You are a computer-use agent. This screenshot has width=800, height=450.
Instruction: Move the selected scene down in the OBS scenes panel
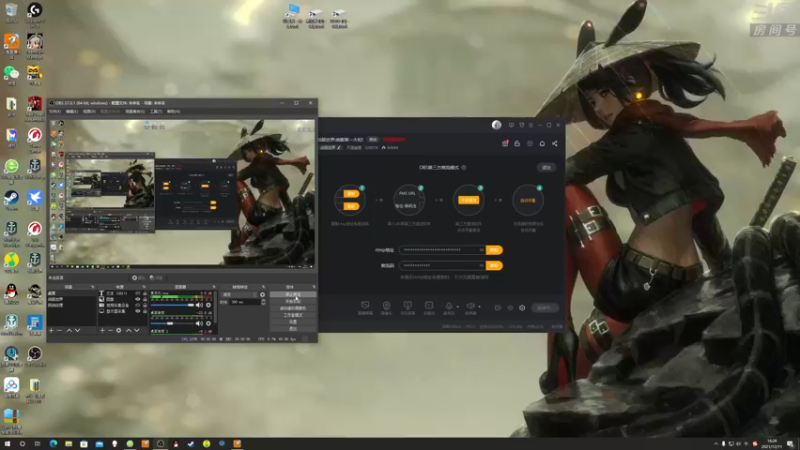click(77, 331)
